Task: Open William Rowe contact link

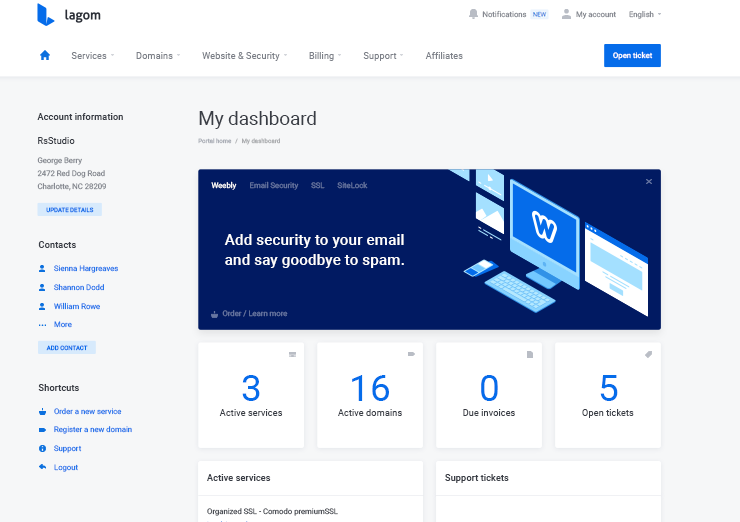Action: (77, 306)
